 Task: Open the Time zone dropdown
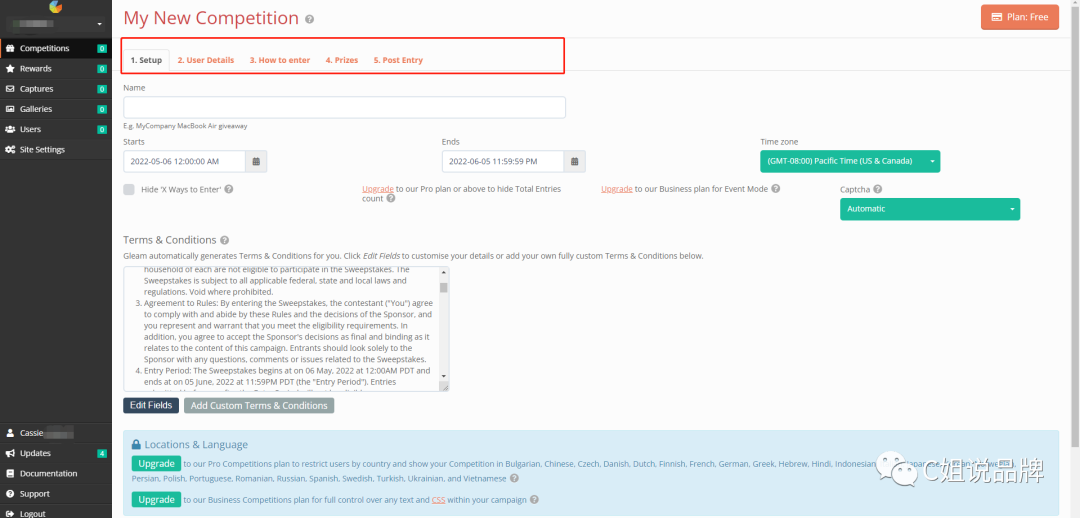[850, 161]
